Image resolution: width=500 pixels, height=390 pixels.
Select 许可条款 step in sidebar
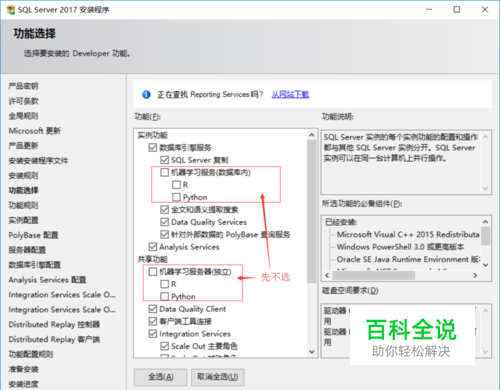23,101
